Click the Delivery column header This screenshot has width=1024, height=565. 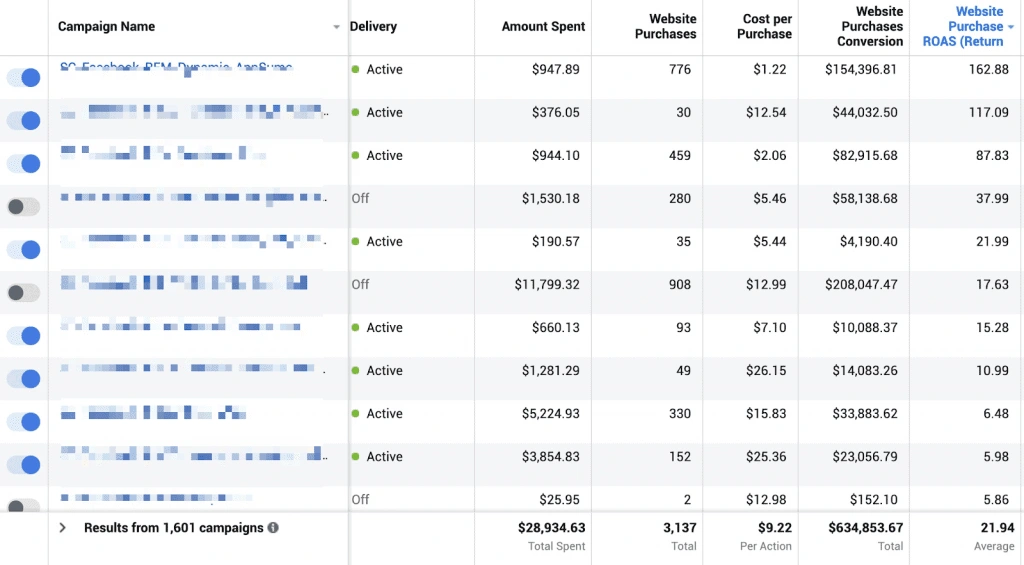pyautogui.click(x=373, y=27)
